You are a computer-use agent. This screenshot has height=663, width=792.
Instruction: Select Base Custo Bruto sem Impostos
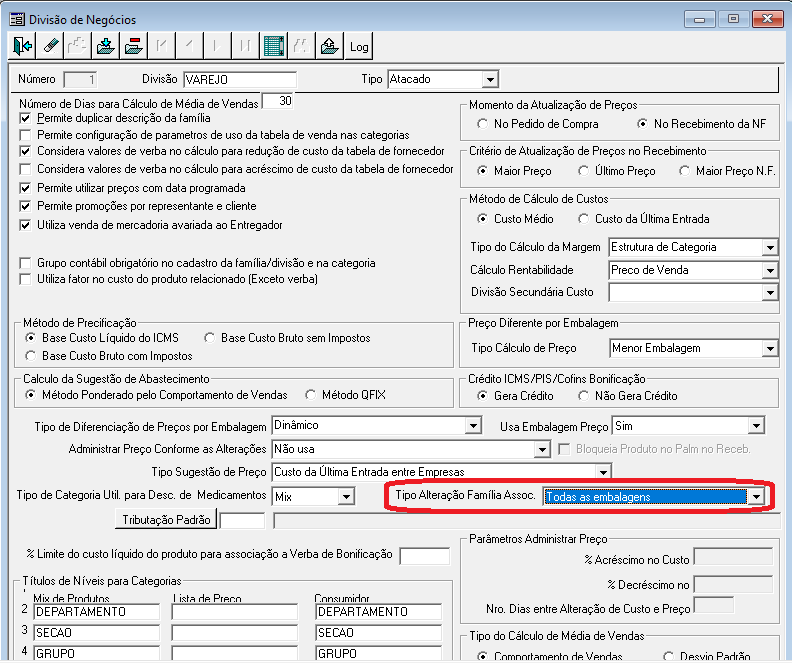click(209, 338)
